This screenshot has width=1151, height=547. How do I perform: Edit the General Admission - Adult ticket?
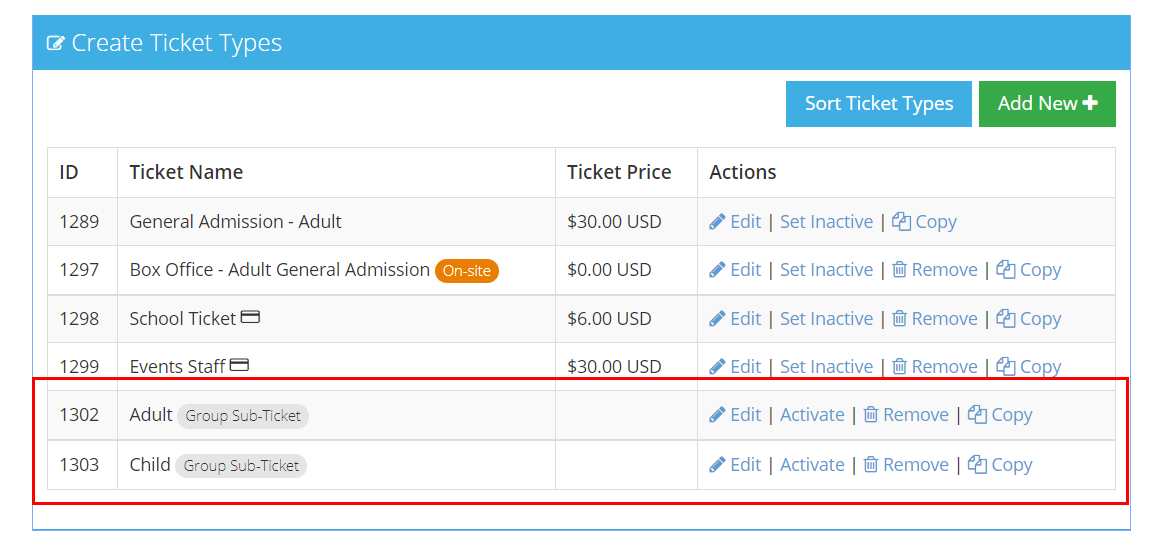[735, 222]
